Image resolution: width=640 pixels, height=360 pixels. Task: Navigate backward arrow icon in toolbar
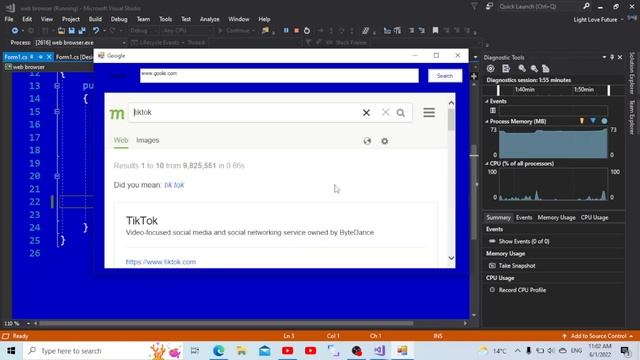pos(15,31)
